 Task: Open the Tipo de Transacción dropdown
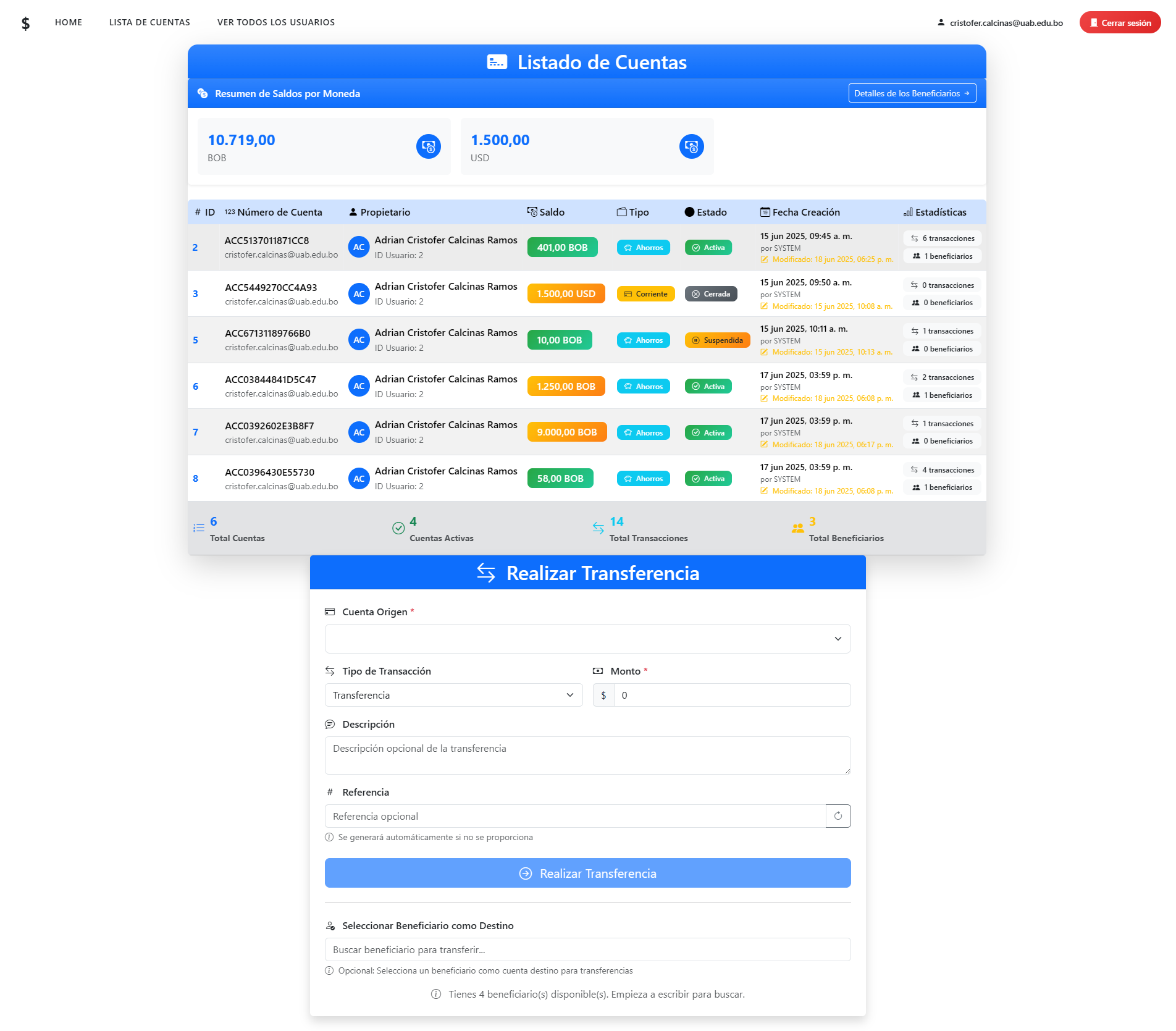click(x=453, y=695)
